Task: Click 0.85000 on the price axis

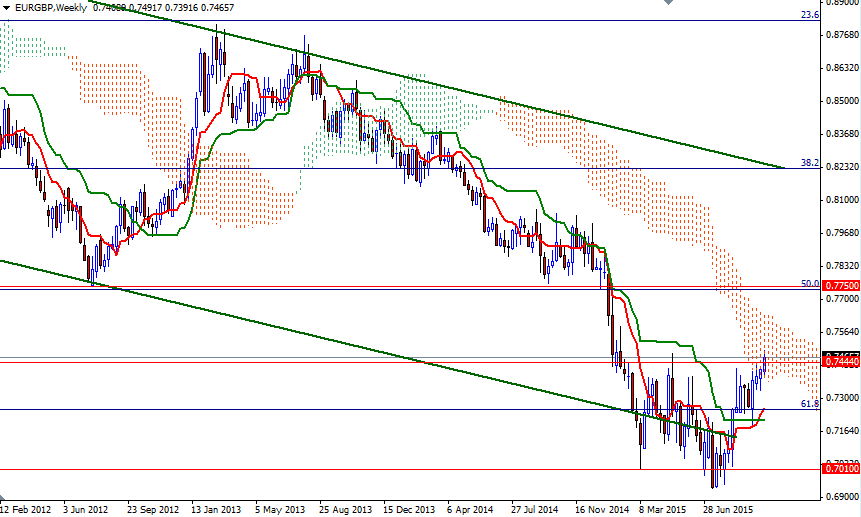Action: point(840,101)
